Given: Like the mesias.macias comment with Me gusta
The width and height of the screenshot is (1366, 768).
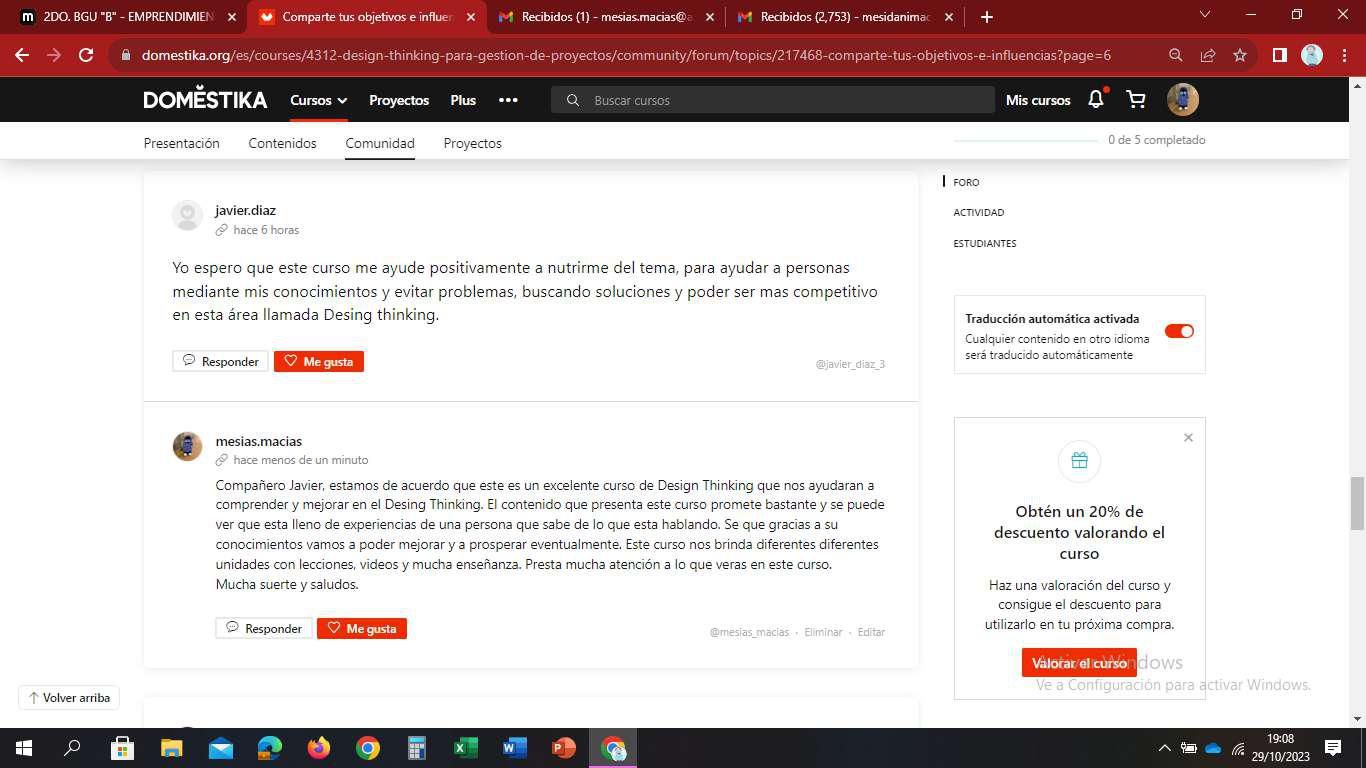Looking at the screenshot, I should (x=361, y=628).
